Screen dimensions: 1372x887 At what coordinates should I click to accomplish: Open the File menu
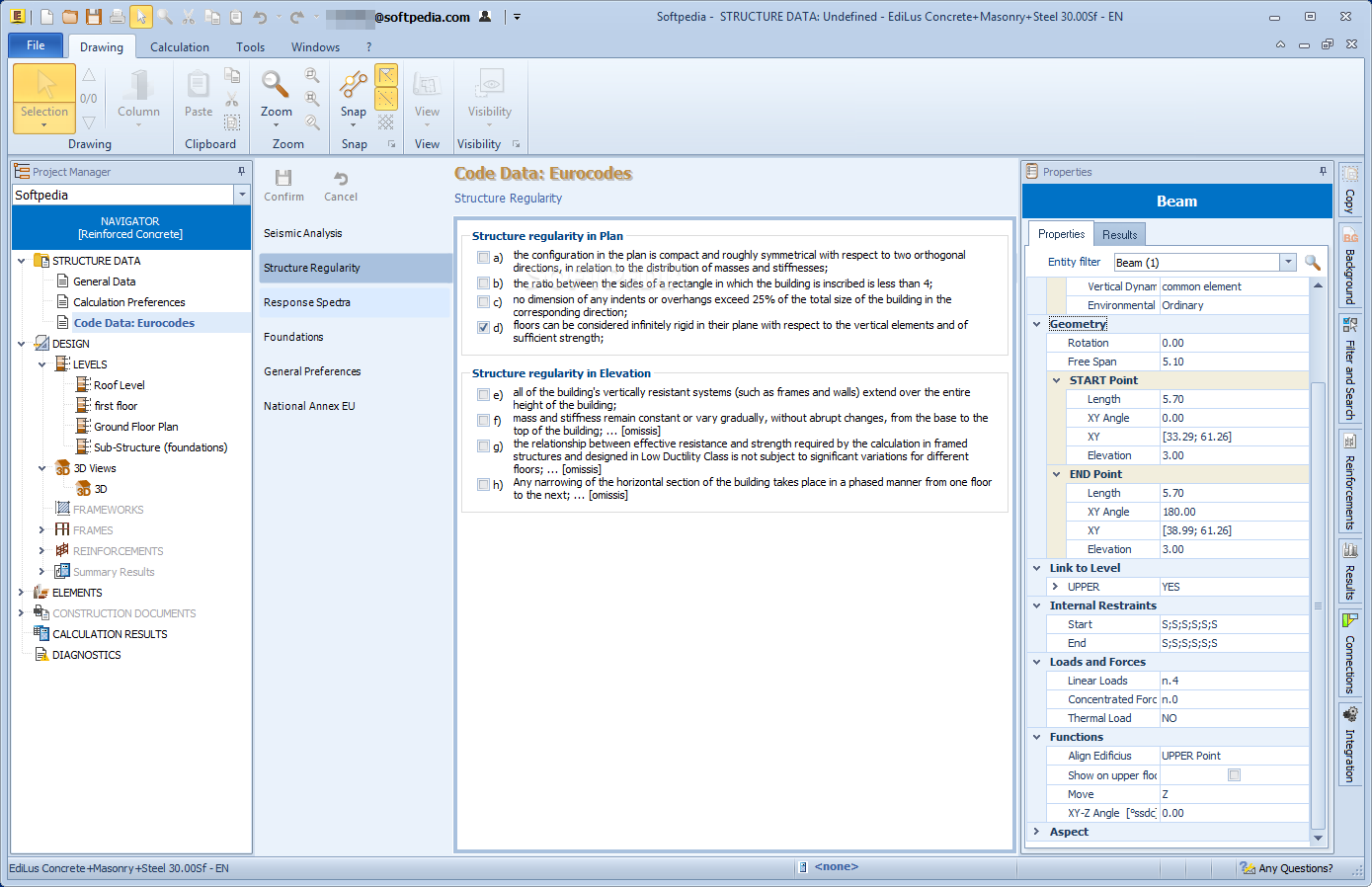click(36, 45)
